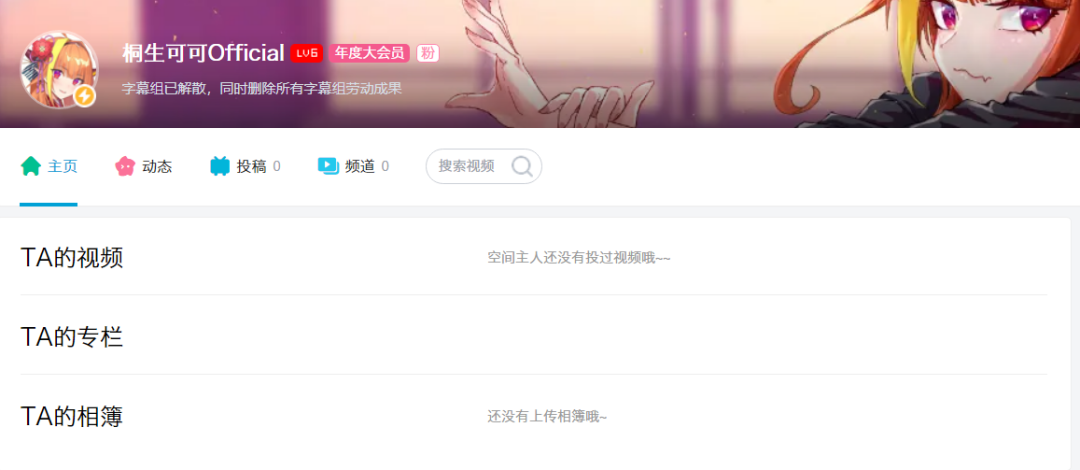This screenshot has width=1080, height=470.
Task: Click the 粉 badge next to the membership label
Action: coord(428,53)
